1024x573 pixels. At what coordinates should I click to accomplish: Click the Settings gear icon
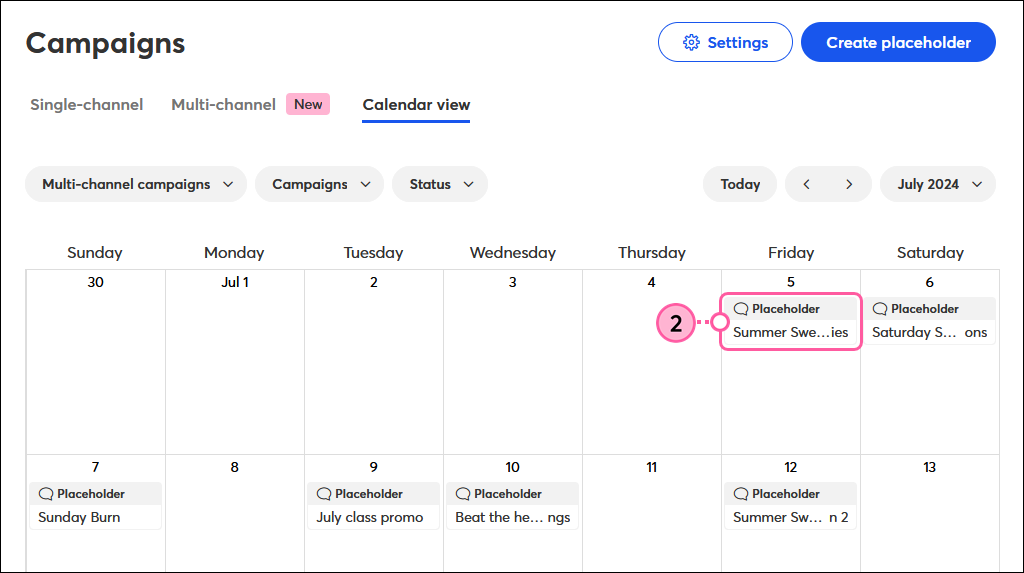tap(691, 42)
